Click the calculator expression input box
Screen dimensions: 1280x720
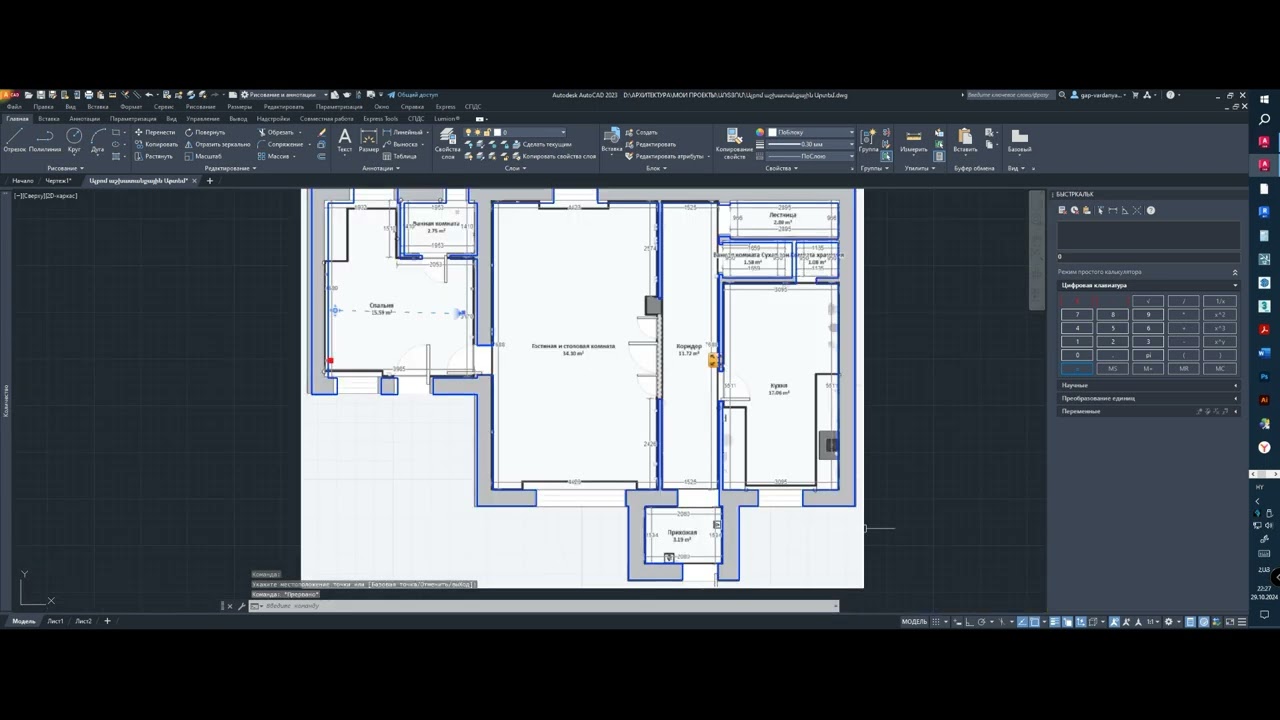tap(1149, 256)
